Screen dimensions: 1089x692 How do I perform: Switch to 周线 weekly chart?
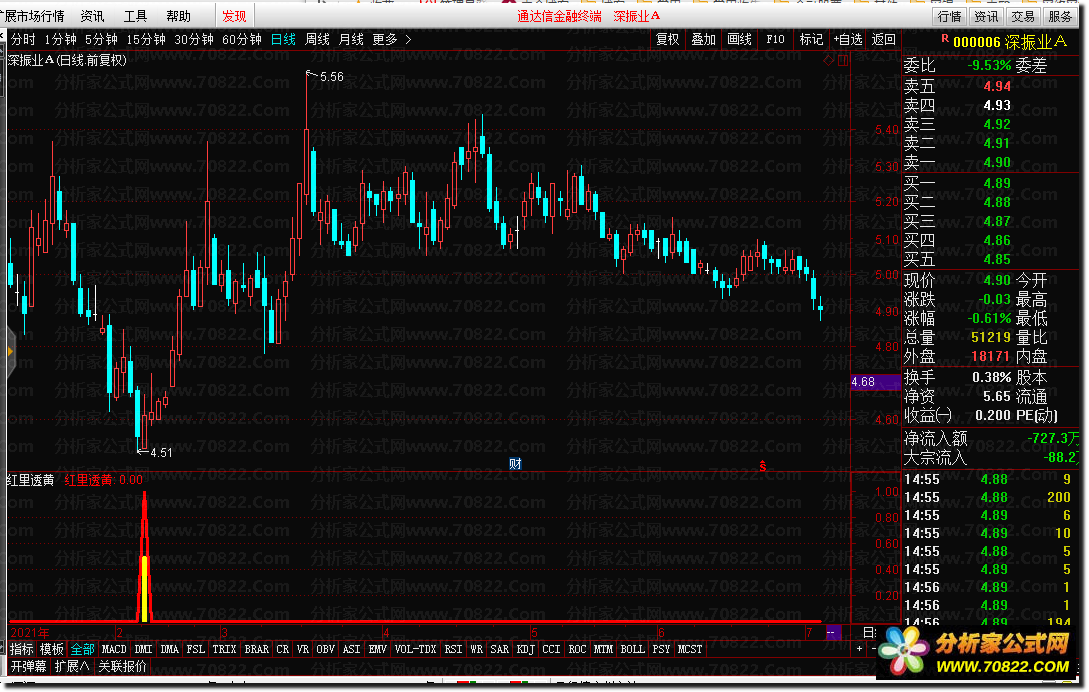point(317,40)
